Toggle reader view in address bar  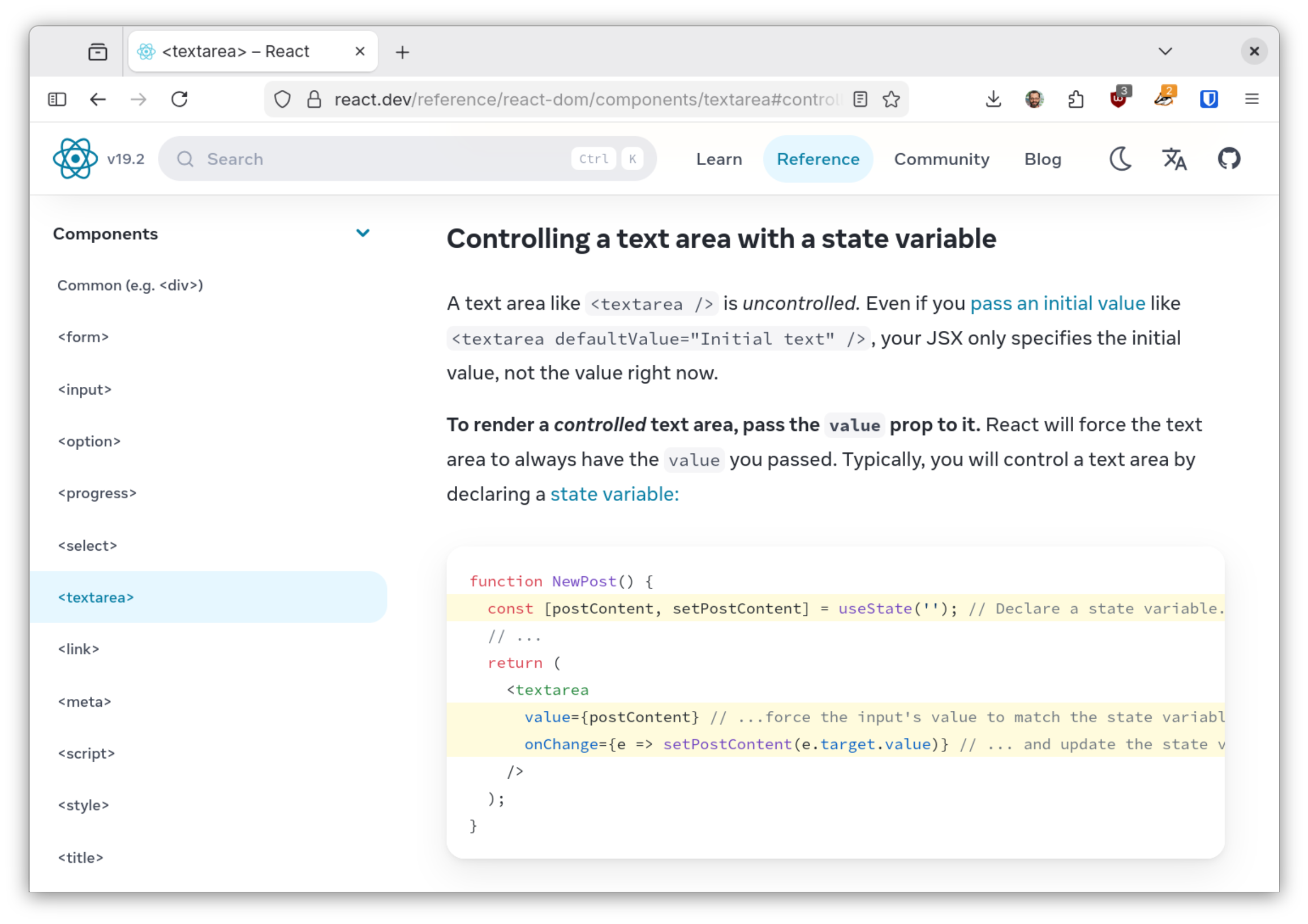pos(860,100)
